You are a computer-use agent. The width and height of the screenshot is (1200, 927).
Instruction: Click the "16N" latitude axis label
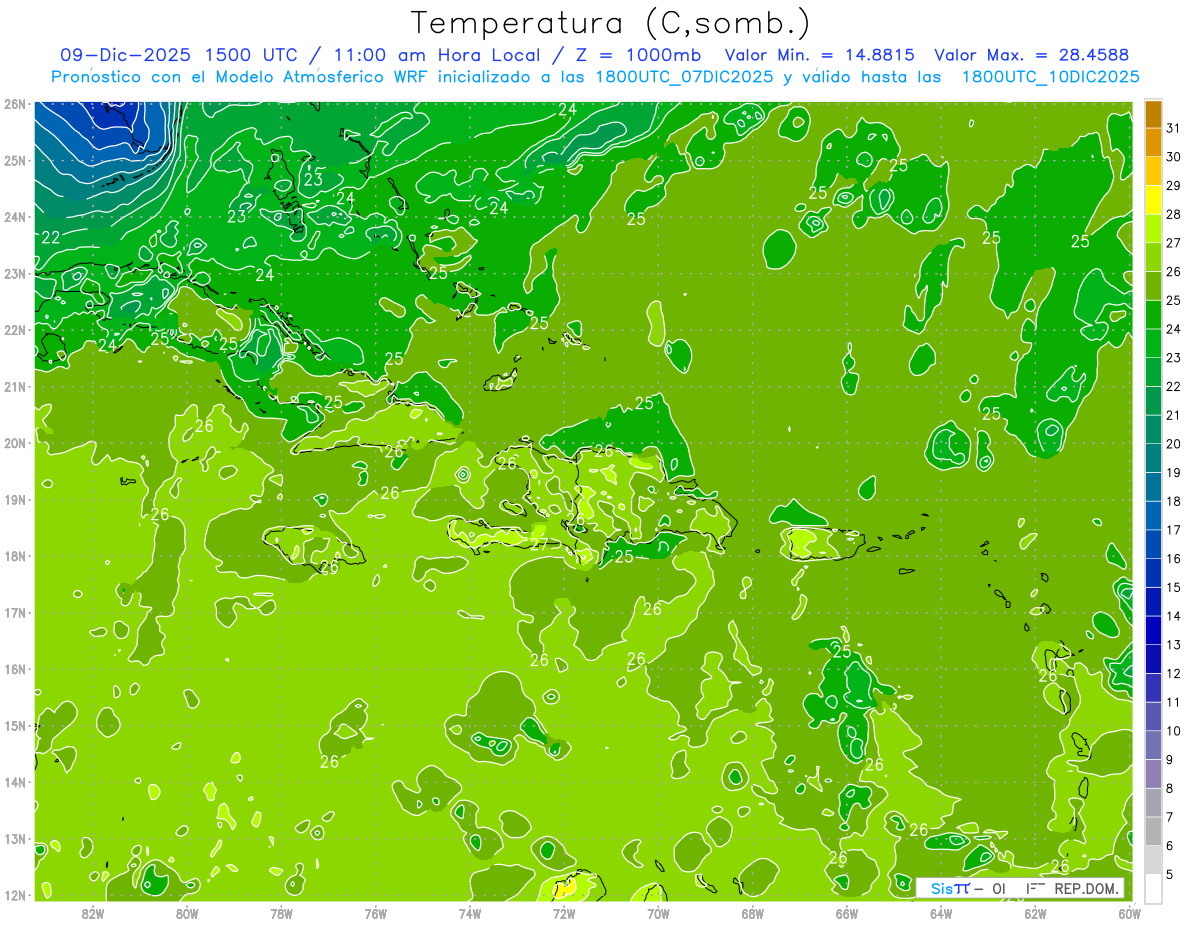point(15,669)
